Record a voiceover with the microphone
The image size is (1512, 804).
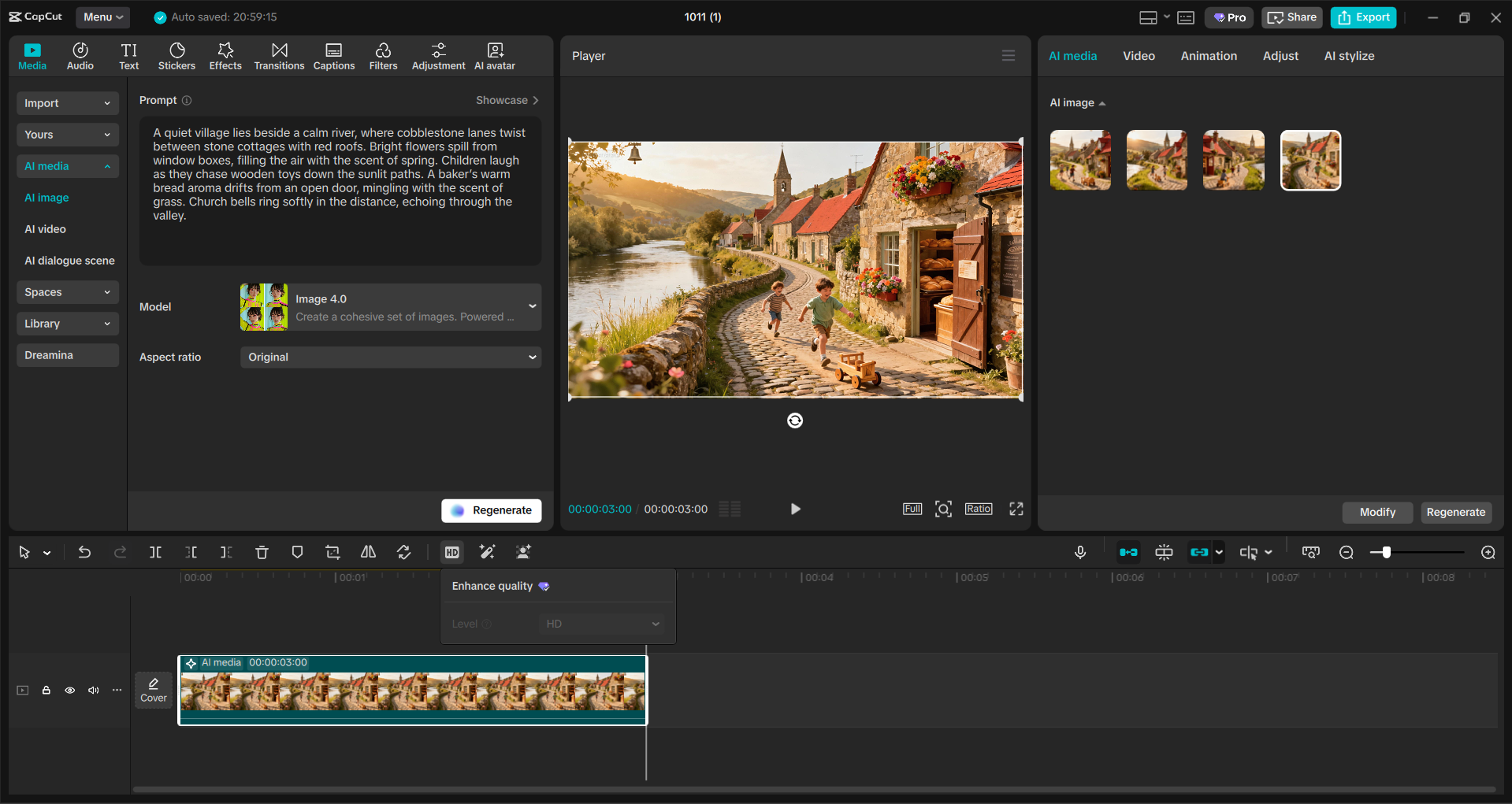(1080, 552)
